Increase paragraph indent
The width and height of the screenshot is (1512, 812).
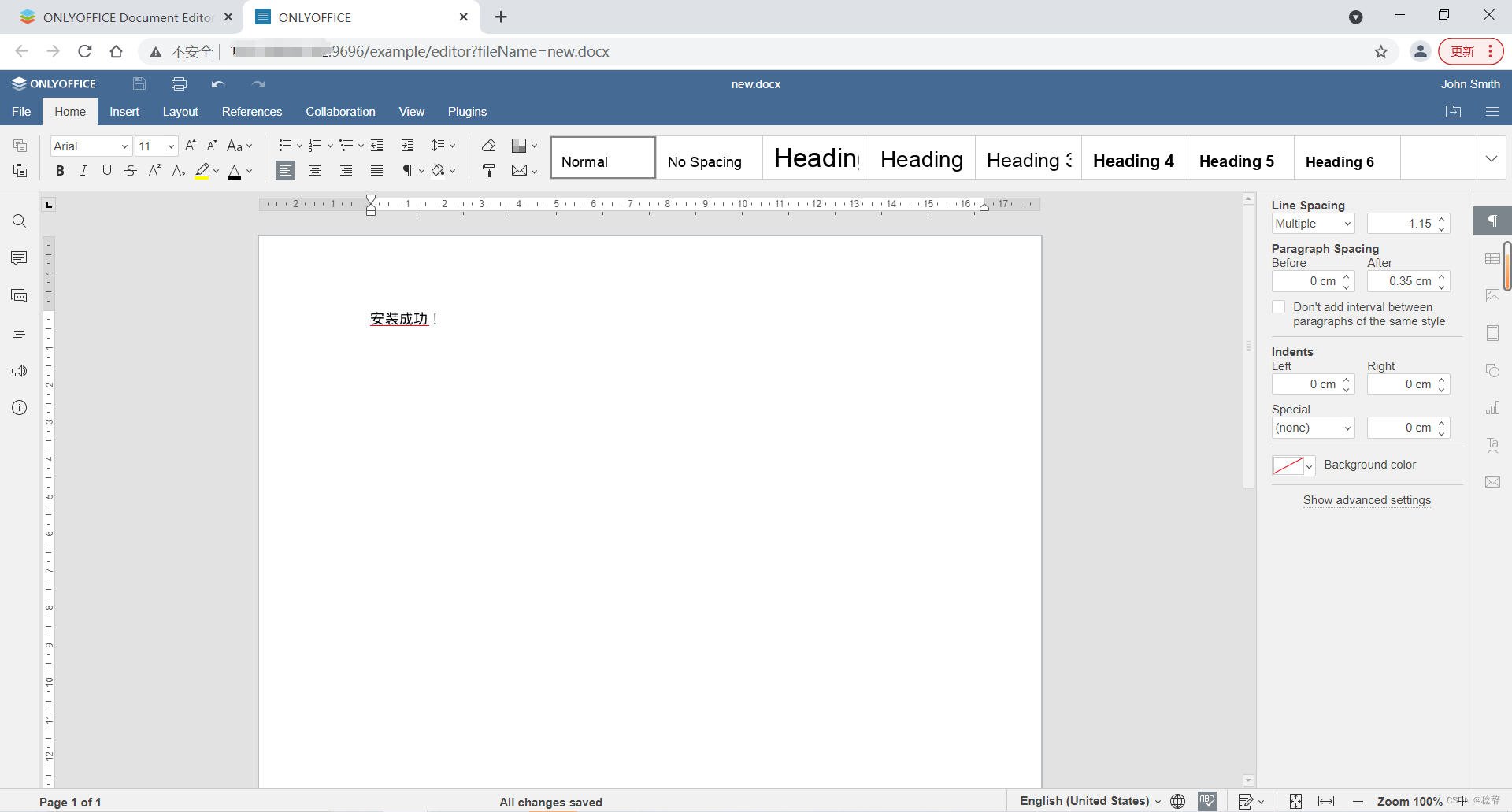click(x=407, y=146)
